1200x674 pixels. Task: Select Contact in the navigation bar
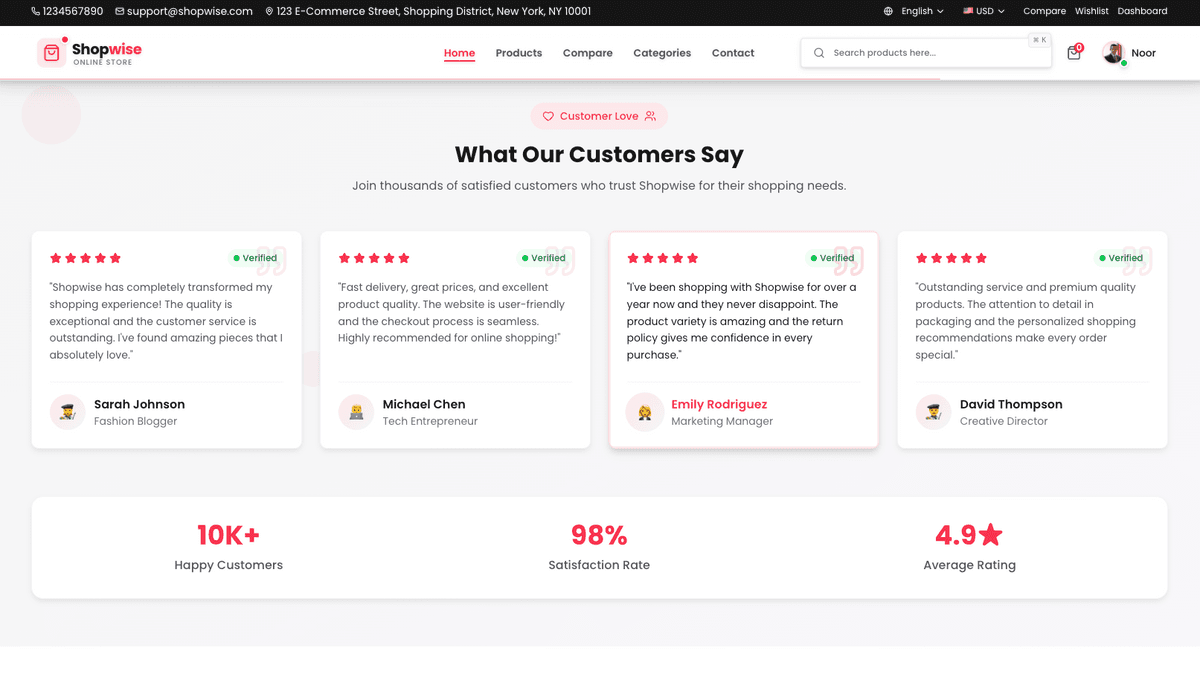(x=733, y=53)
